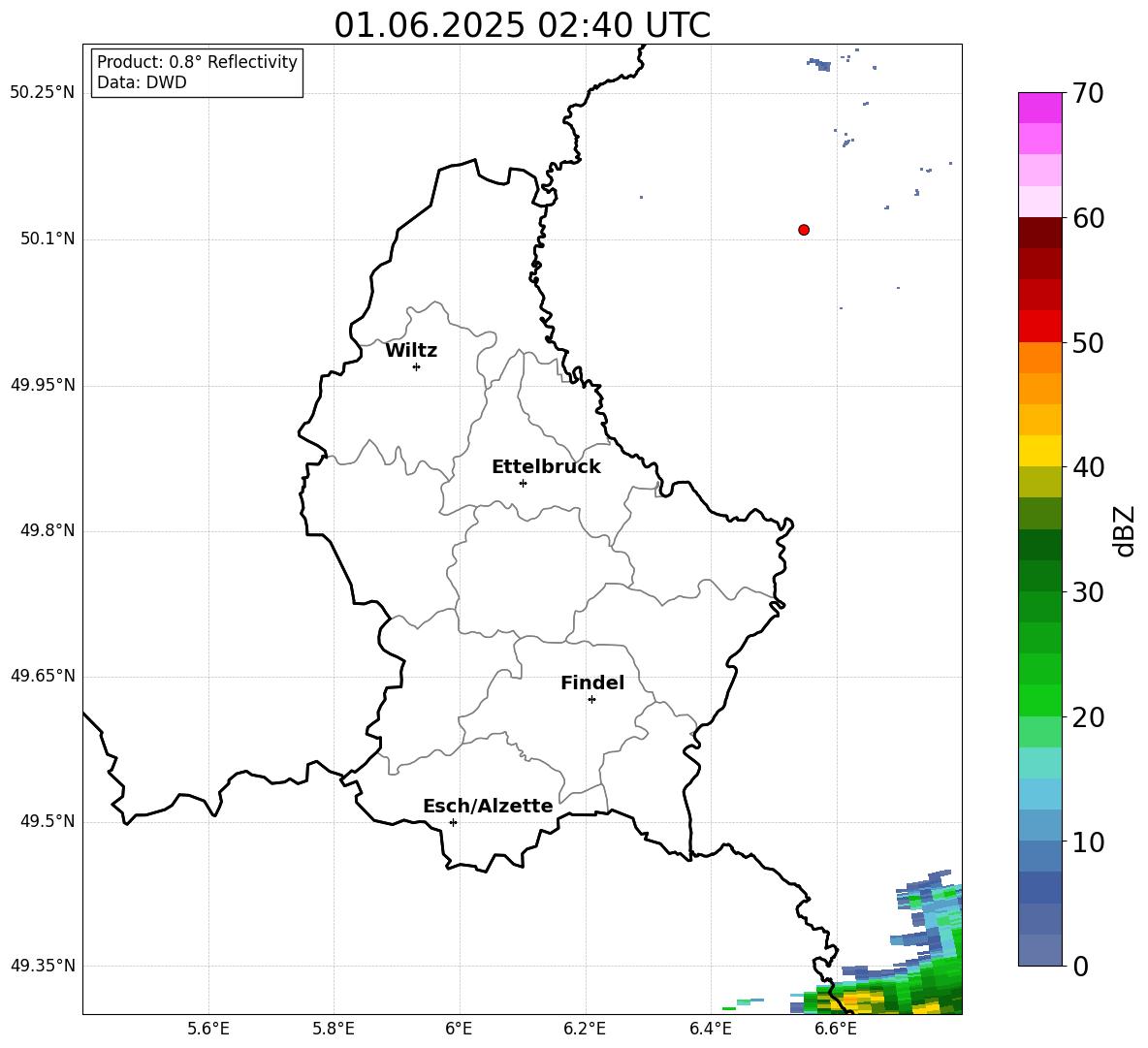The width and height of the screenshot is (1148, 1048).
Task: Click the 10 tick on colorbar
Action: (1089, 842)
